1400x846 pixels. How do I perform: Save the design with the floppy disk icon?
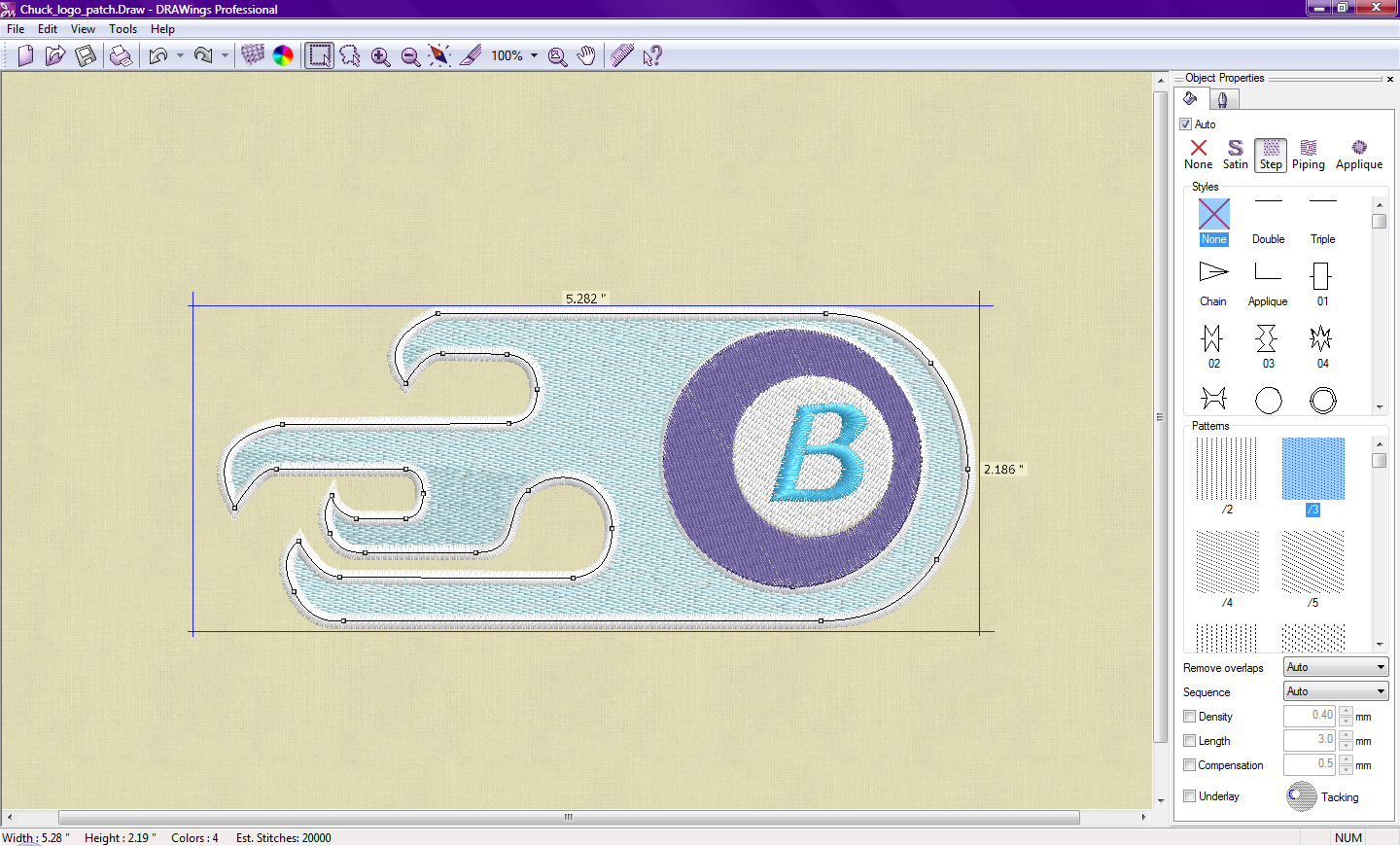coord(87,55)
